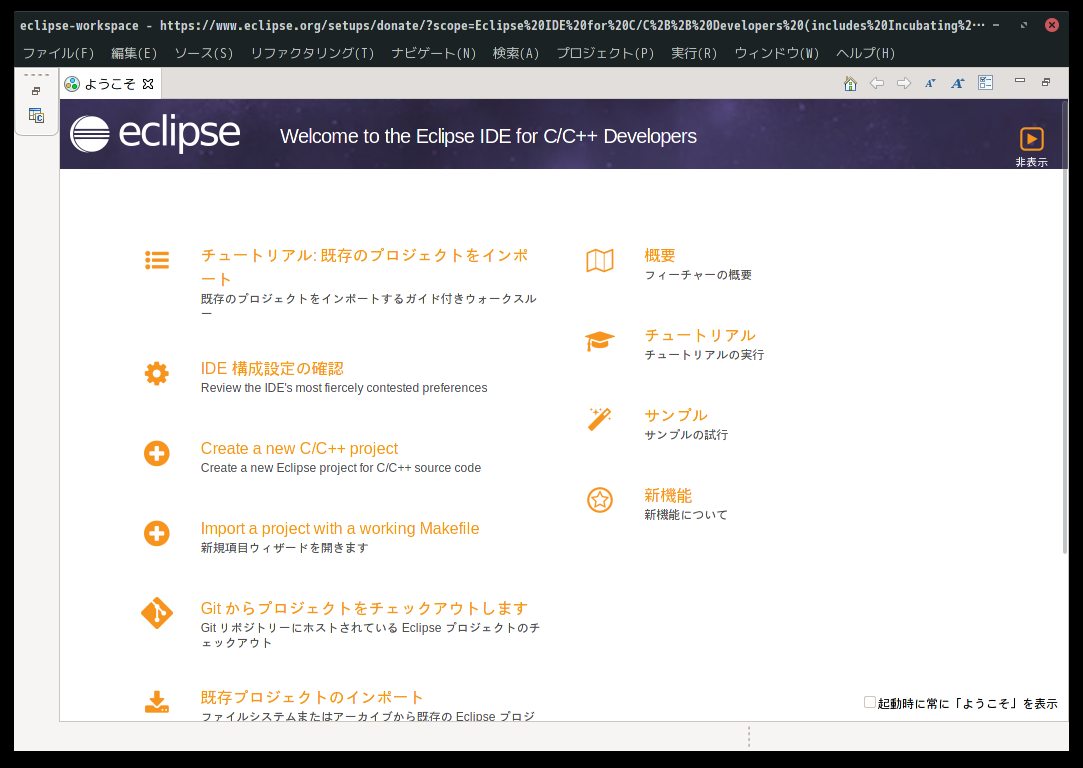Open the 新機能 link
Screen dimensions: 1083x768
668,496
